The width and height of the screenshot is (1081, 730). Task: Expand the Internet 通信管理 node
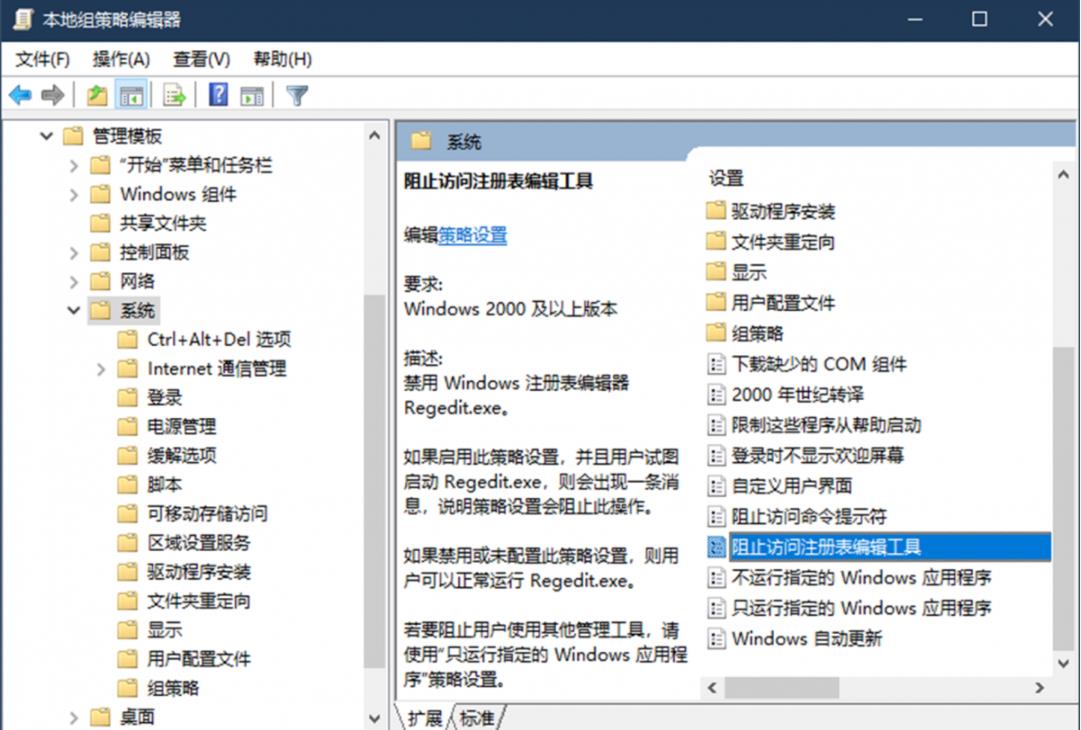[x=101, y=368]
